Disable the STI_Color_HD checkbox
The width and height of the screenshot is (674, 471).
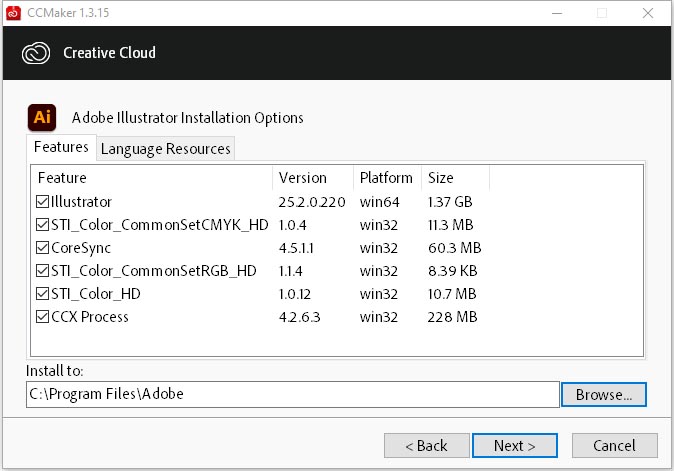pyautogui.click(x=42, y=294)
